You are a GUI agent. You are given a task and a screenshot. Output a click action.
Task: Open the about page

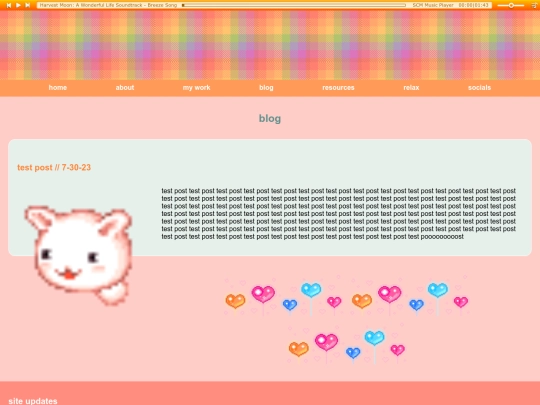125,87
